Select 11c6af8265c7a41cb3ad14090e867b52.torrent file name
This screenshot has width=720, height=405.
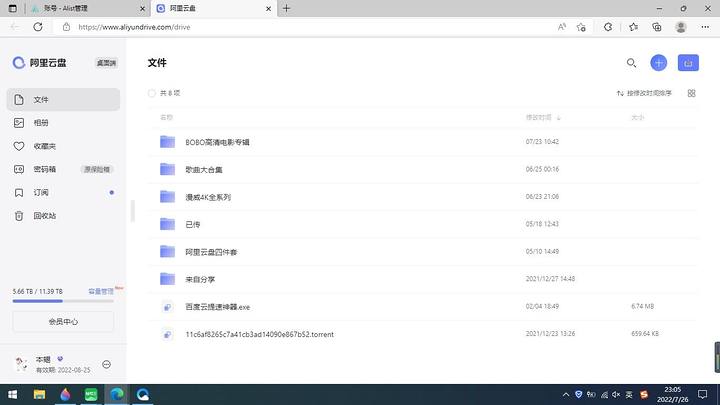[259, 334]
